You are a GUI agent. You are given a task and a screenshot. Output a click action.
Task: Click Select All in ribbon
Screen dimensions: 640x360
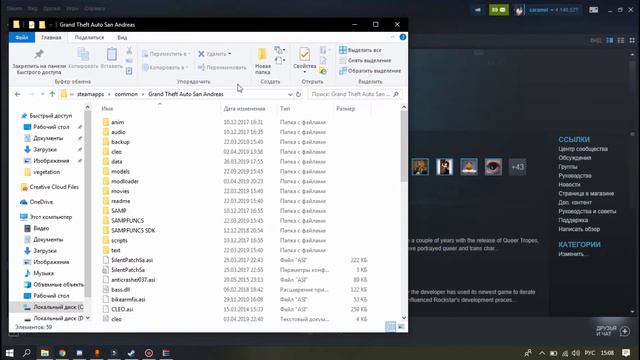point(360,50)
